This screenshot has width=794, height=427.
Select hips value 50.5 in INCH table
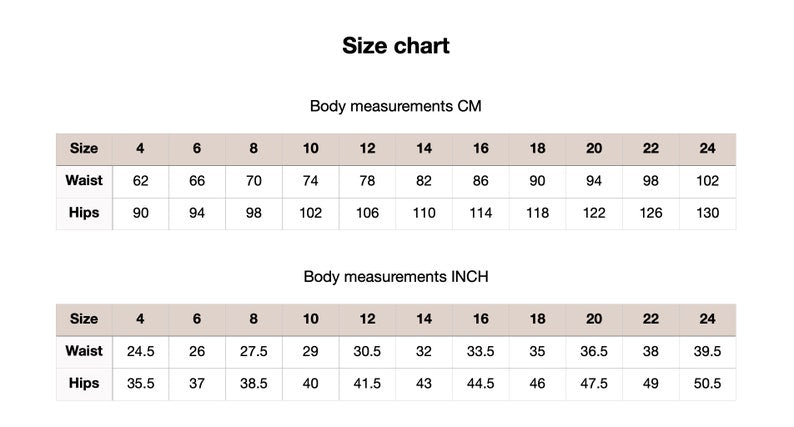[x=707, y=383]
